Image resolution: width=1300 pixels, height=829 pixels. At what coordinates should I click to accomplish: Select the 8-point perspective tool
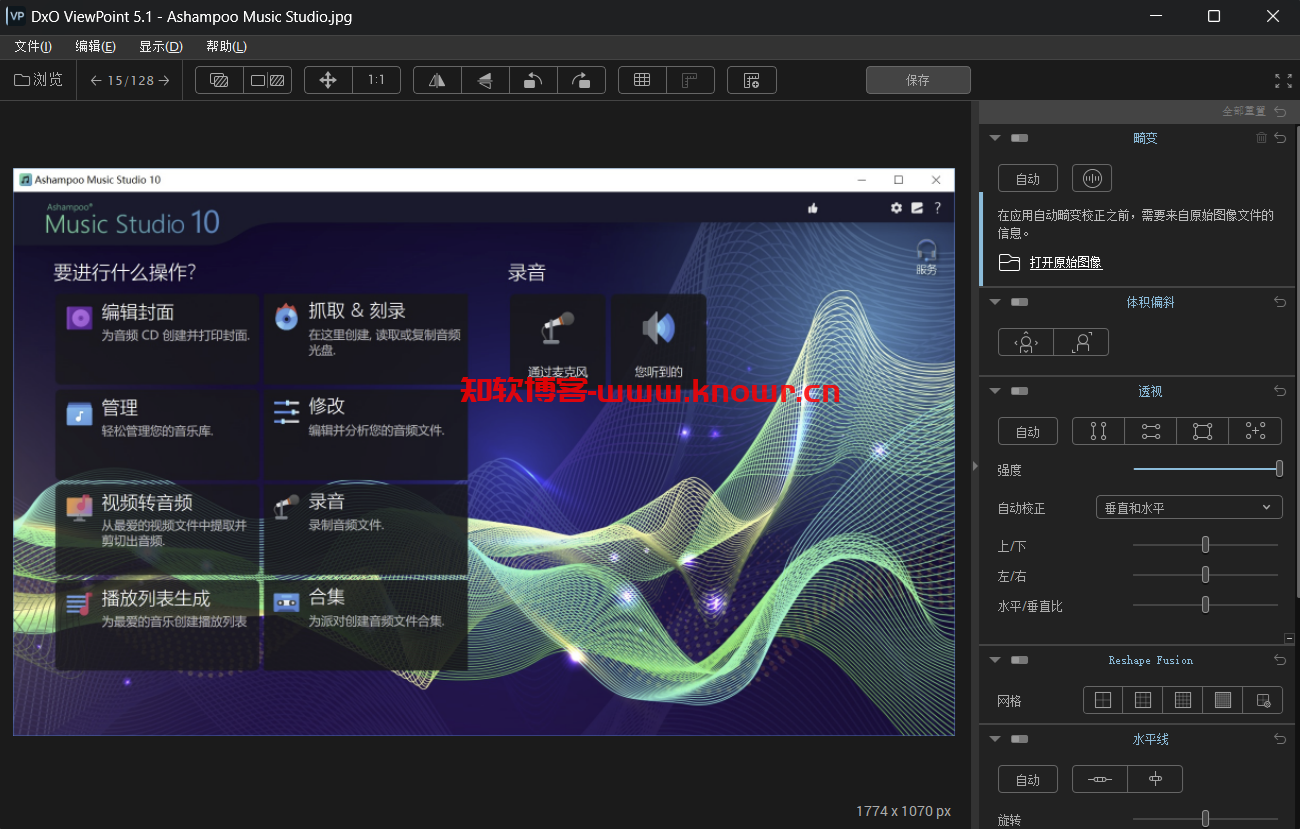click(1255, 431)
